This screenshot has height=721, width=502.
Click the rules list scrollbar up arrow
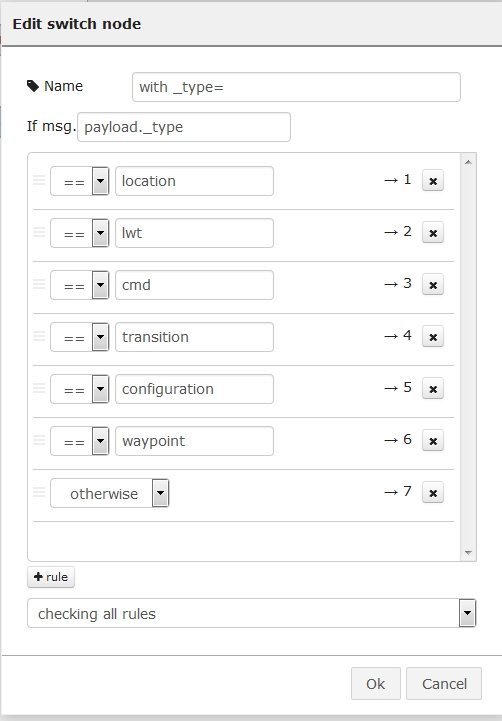coord(468,162)
